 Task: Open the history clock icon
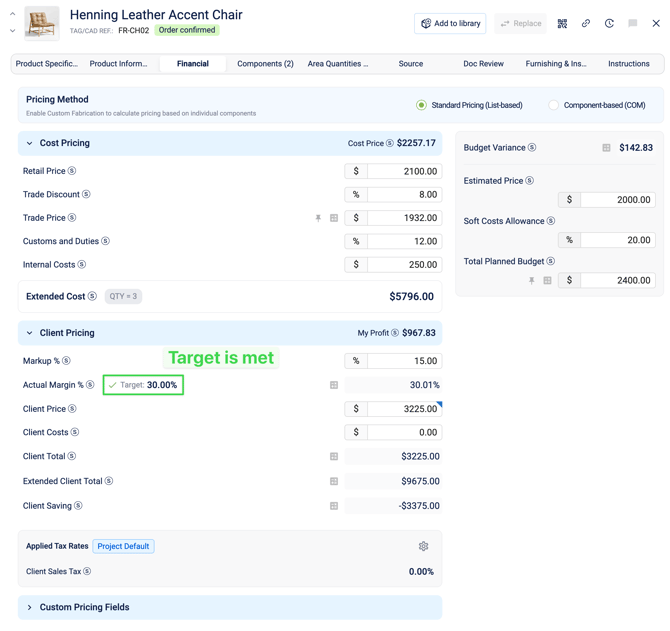609,23
